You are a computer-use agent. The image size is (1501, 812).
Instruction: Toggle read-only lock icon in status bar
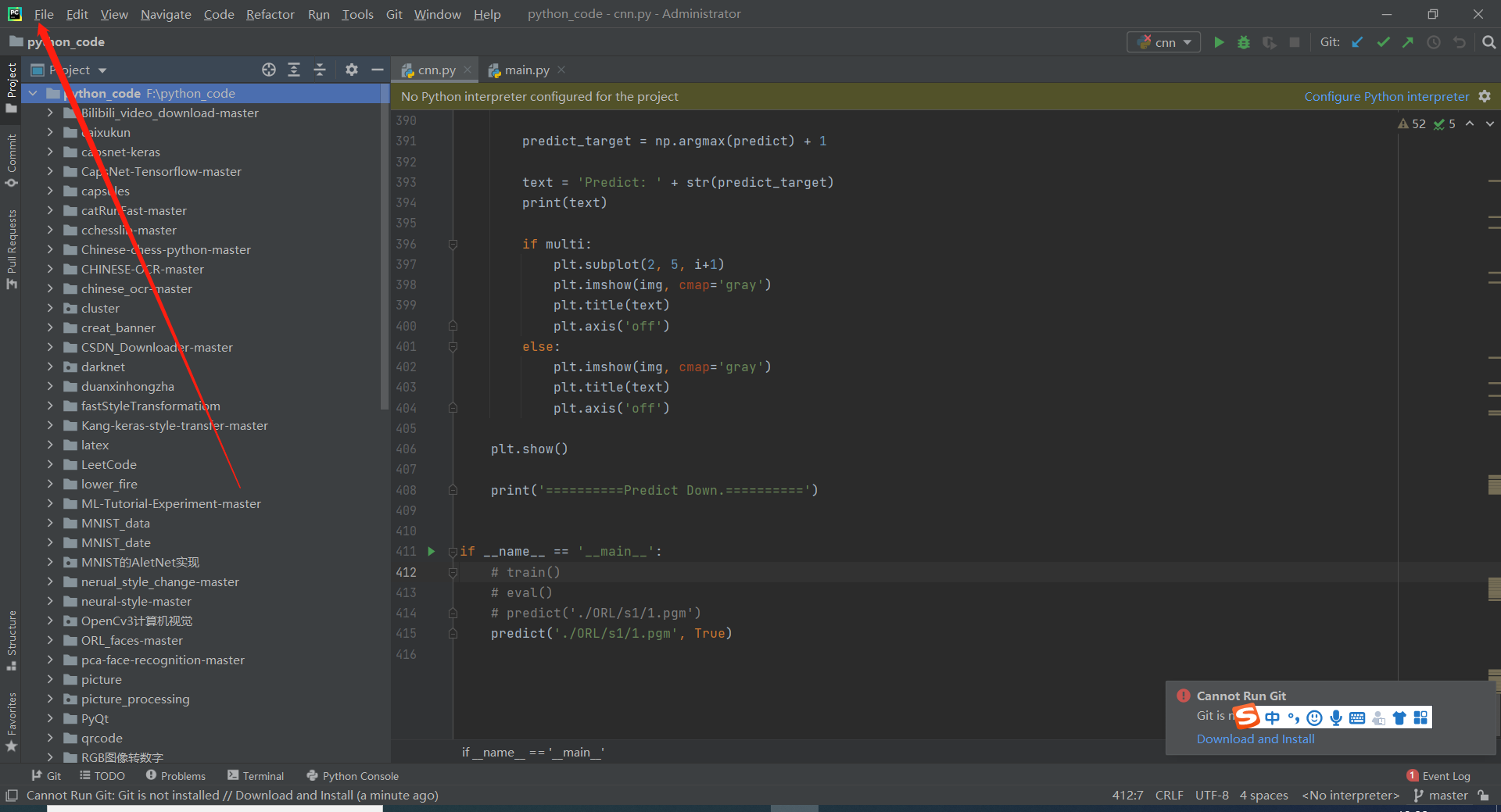click(1483, 796)
